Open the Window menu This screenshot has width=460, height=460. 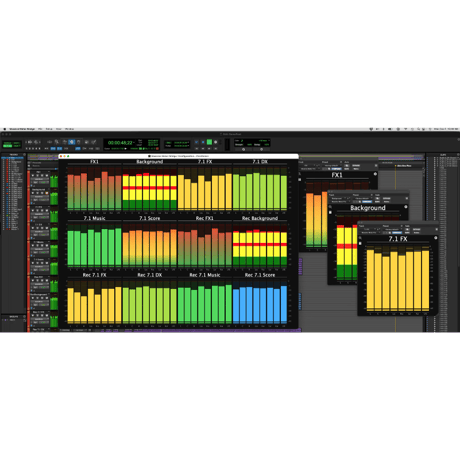click(69, 129)
